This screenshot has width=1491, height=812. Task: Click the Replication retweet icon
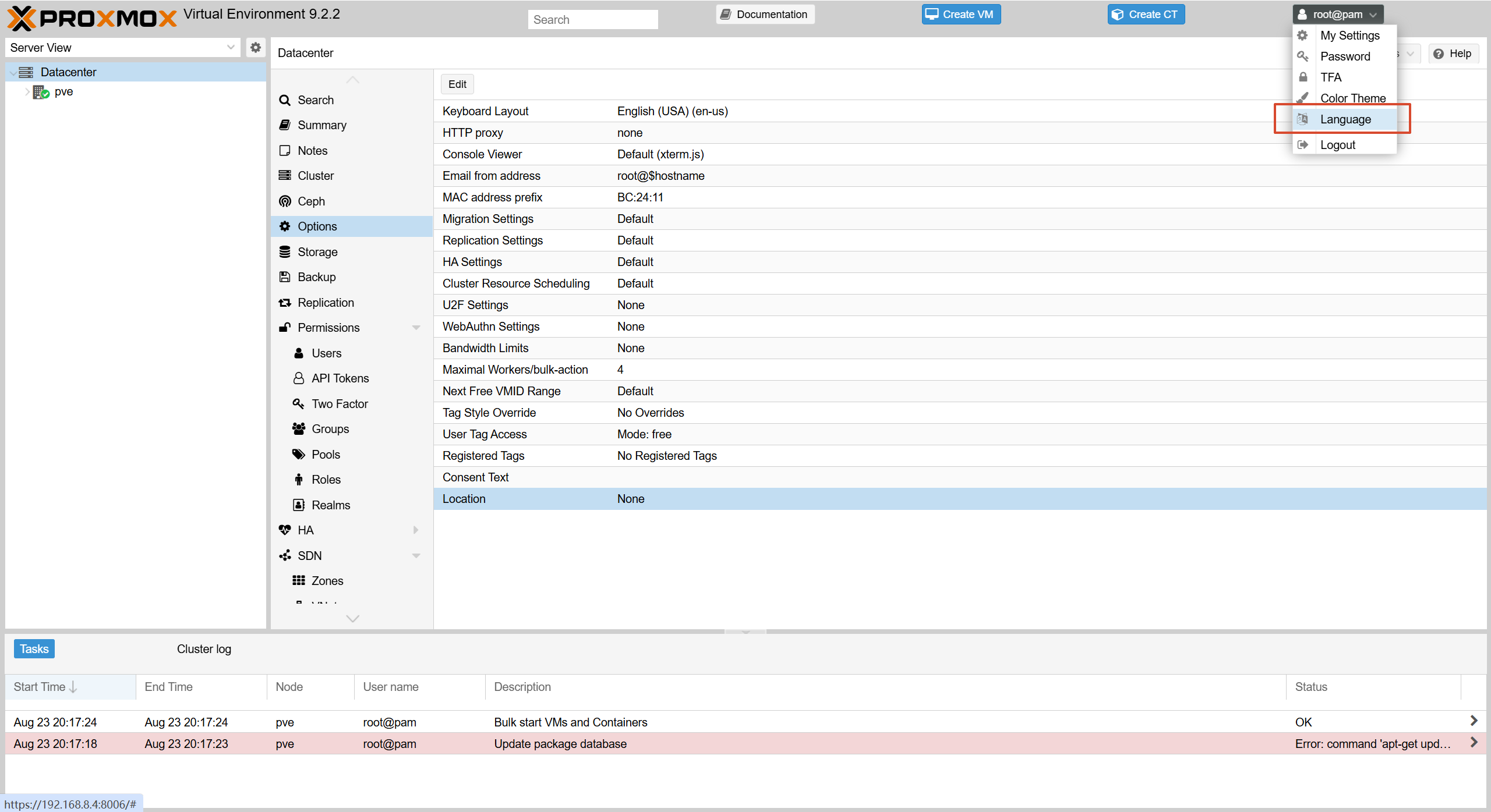(x=285, y=303)
